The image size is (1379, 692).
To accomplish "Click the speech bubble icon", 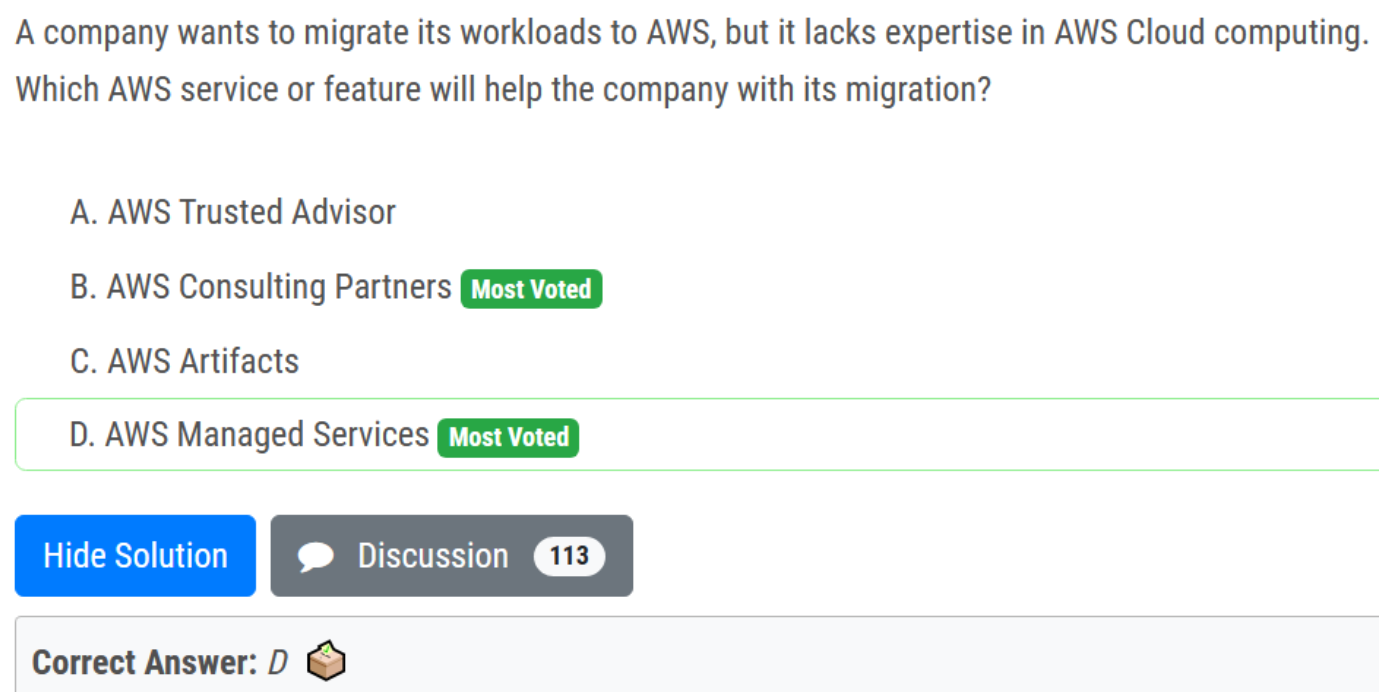I will 316,557.
